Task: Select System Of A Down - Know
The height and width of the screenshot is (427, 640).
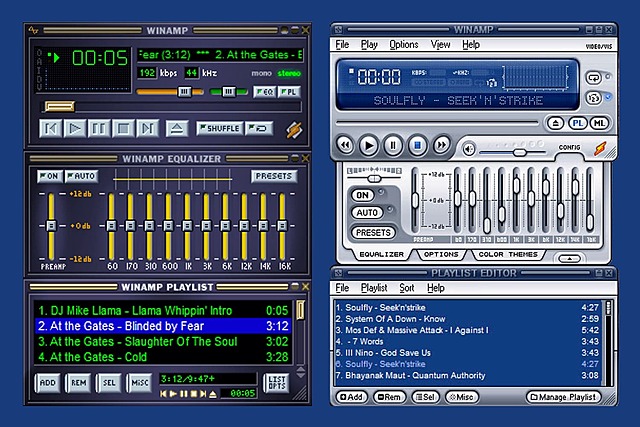Action: [x=467, y=319]
